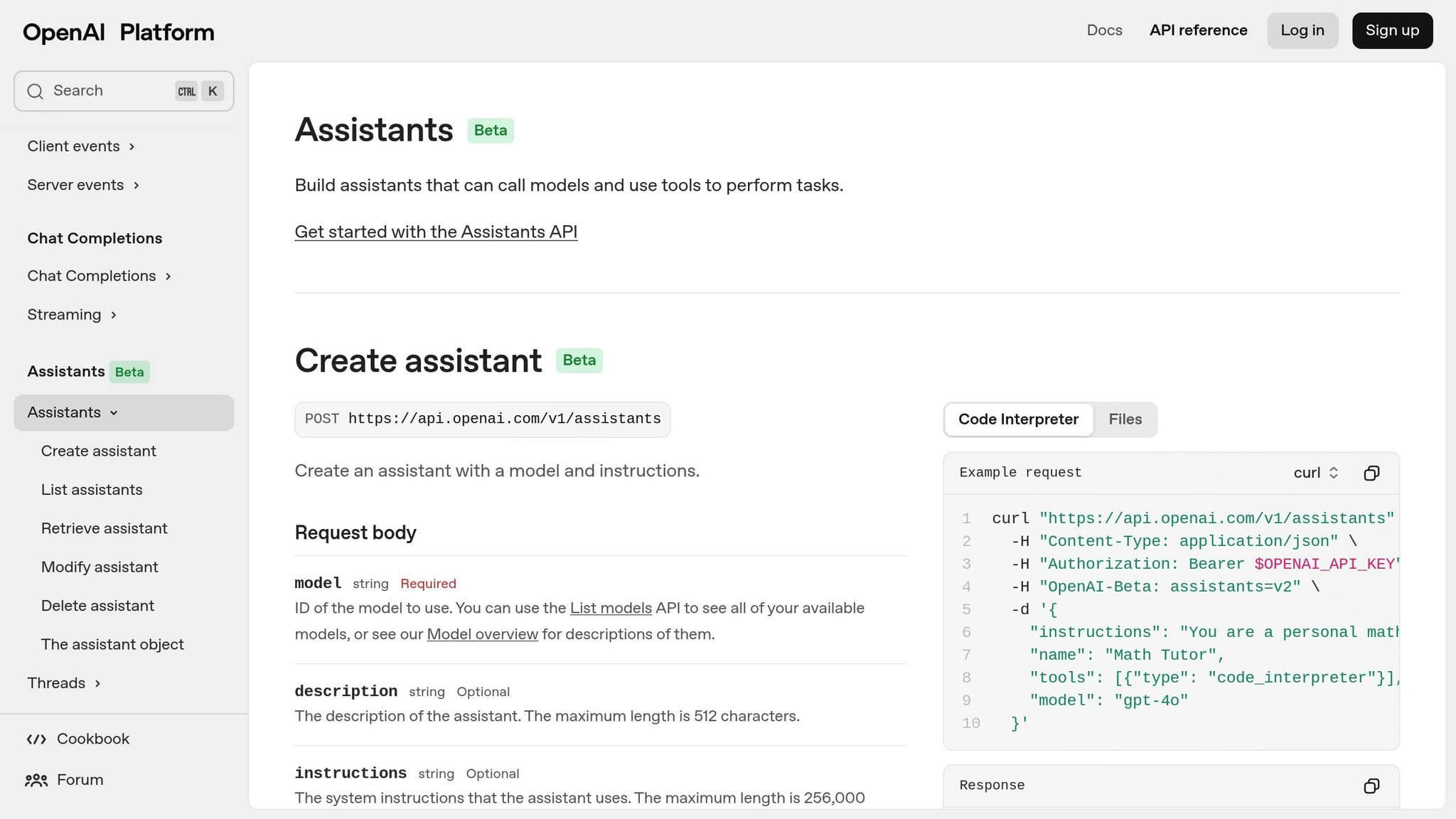
Task: Click the Log in button
Action: point(1302,31)
